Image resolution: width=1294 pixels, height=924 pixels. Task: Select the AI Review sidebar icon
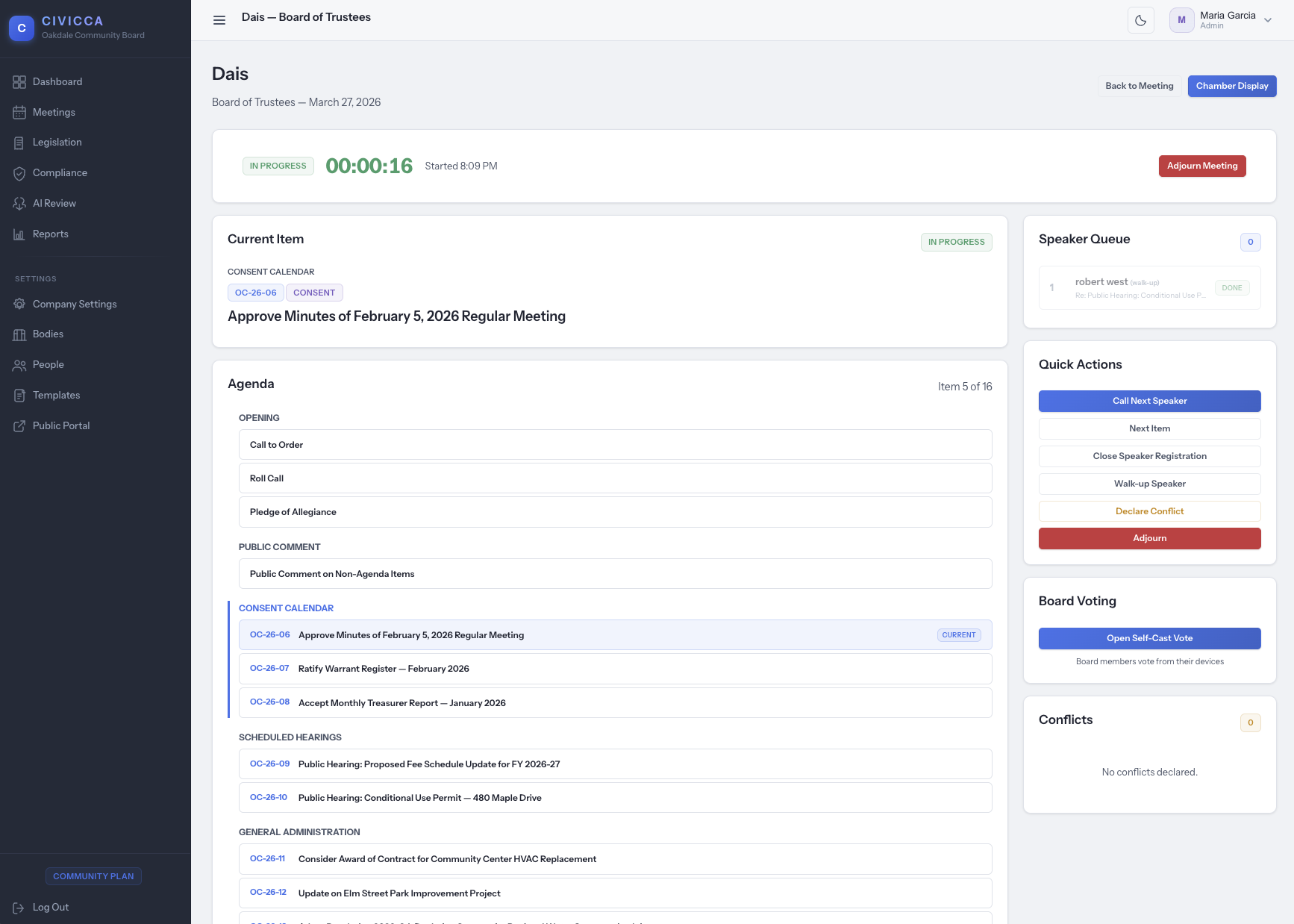coord(19,203)
